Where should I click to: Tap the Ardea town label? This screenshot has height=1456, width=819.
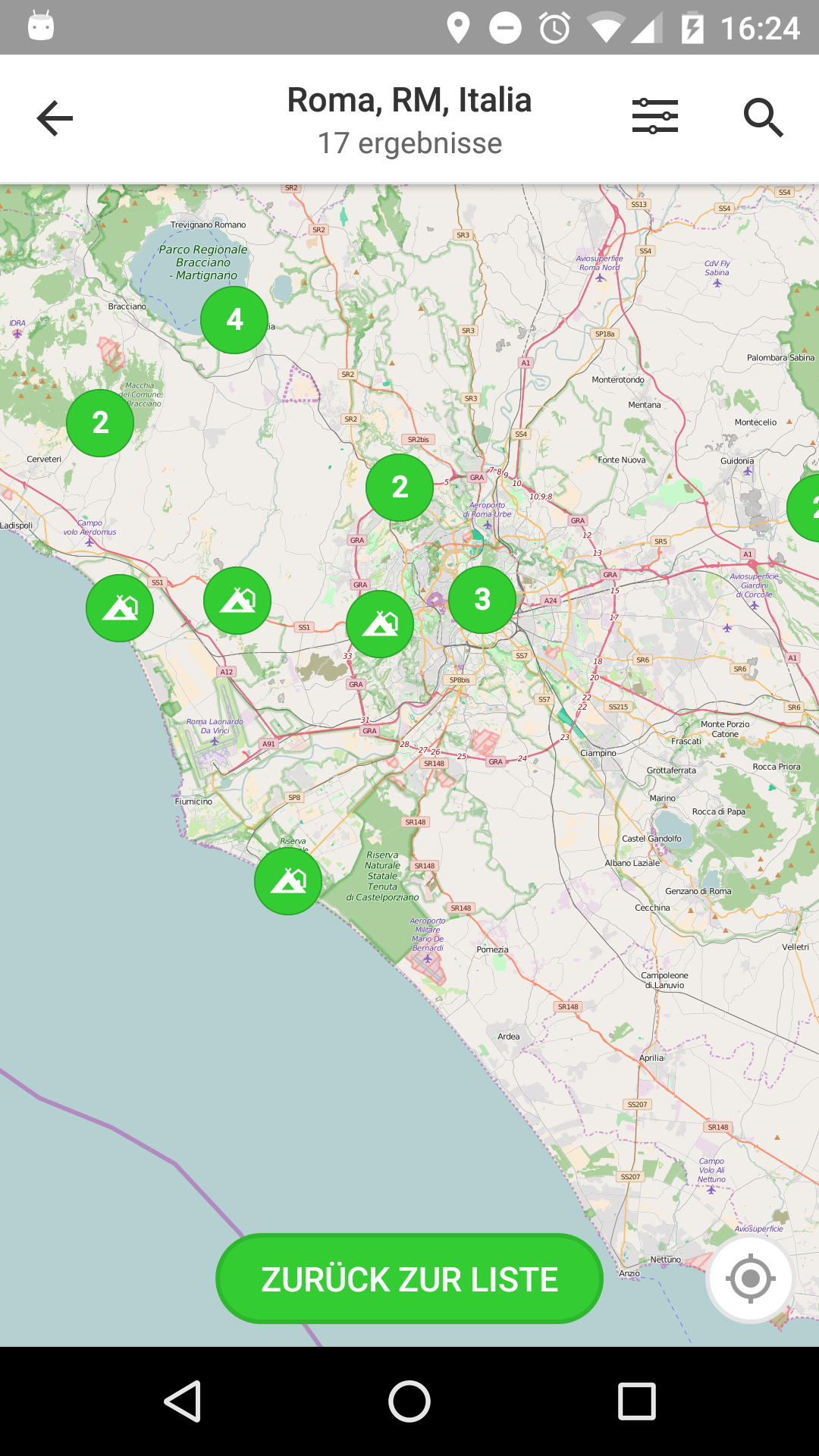(509, 1037)
